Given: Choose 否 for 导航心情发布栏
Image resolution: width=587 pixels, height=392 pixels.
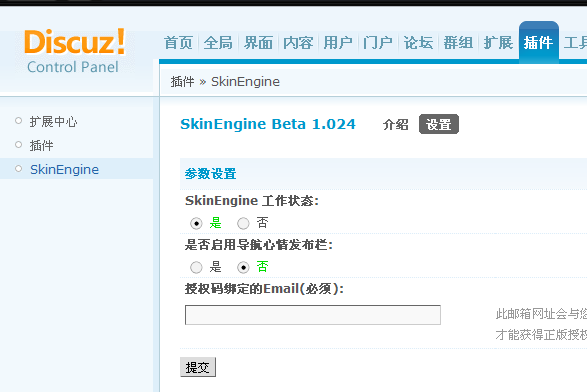Looking at the screenshot, I should [243, 267].
